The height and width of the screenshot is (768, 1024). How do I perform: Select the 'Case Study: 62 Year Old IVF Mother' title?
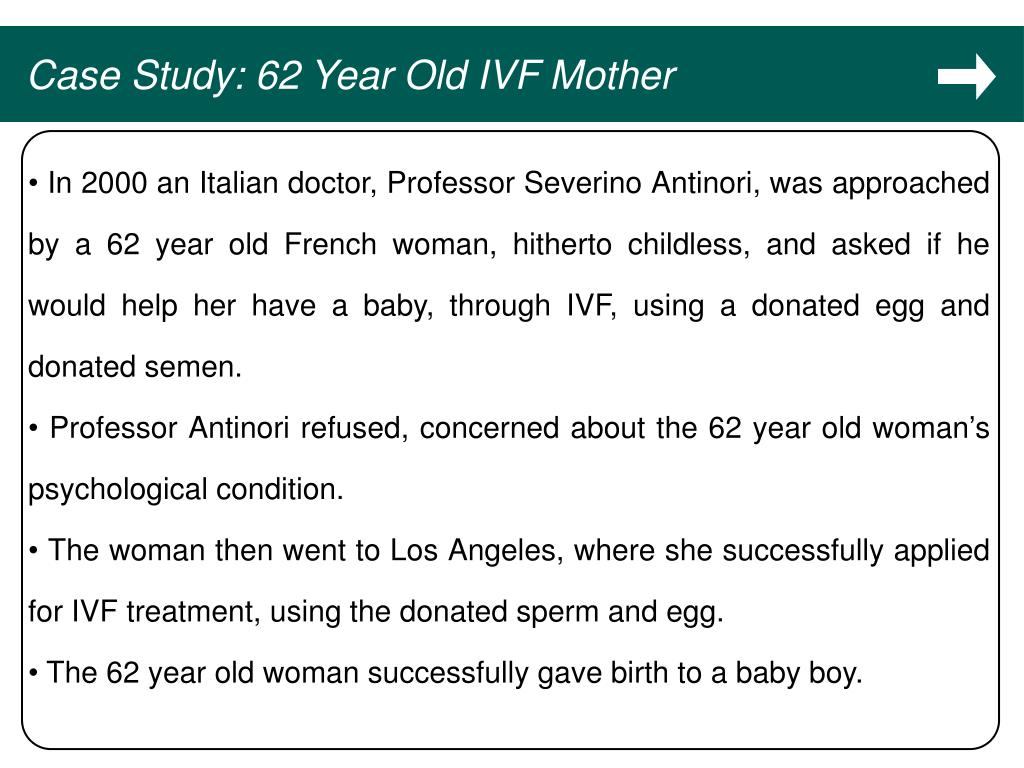pos(352,75)
